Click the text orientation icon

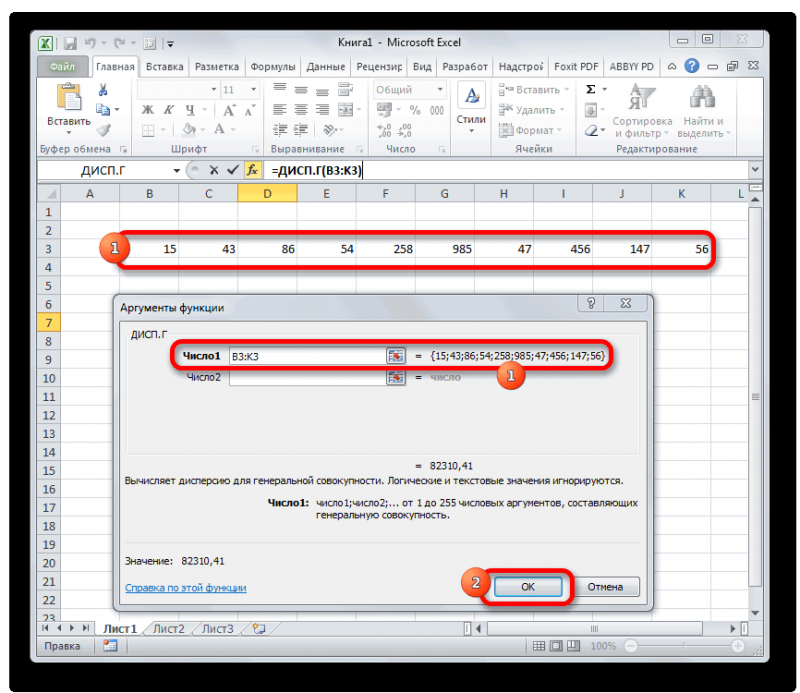(x=330, y=130)
